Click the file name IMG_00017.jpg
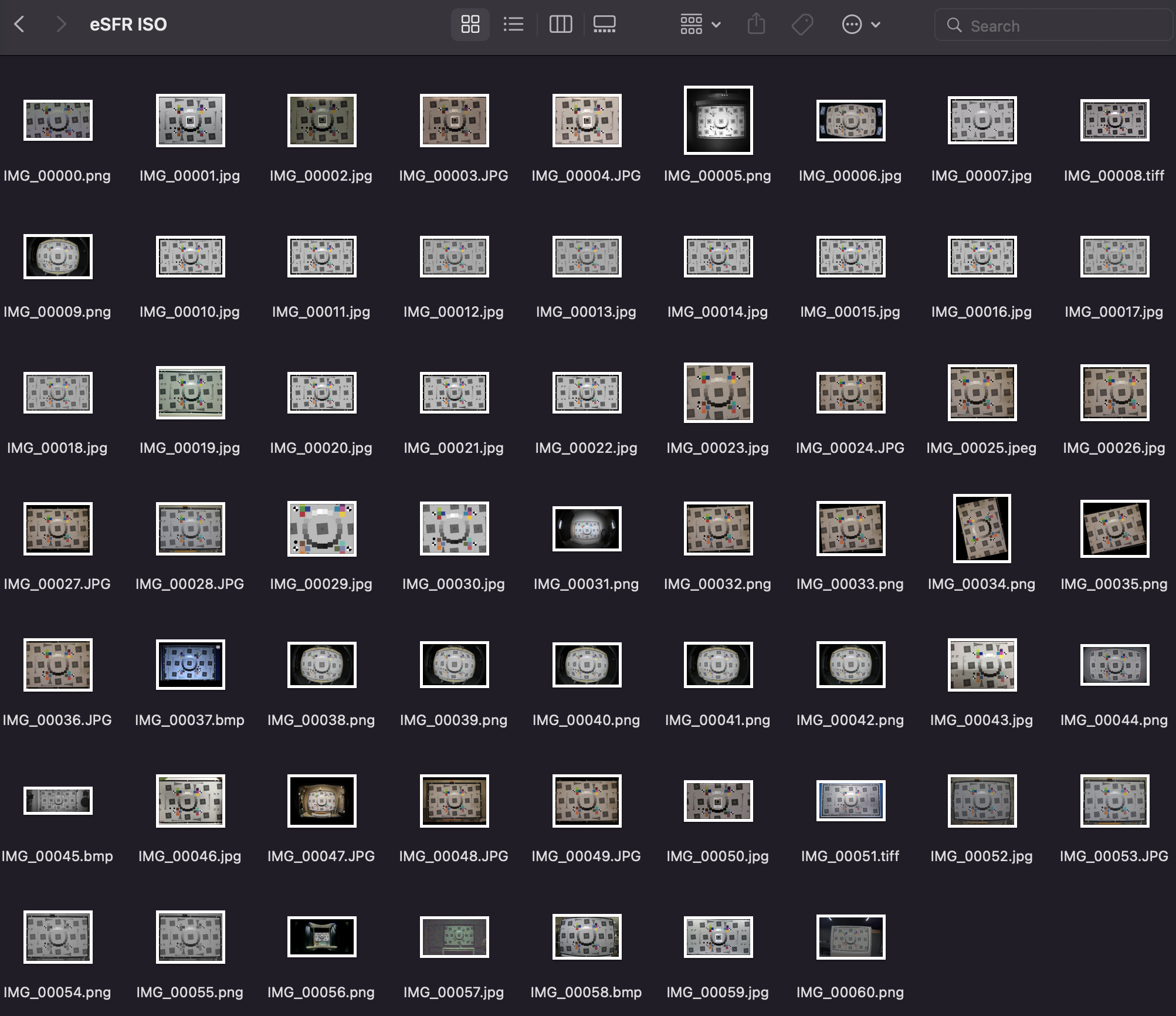 point(1114,312)
